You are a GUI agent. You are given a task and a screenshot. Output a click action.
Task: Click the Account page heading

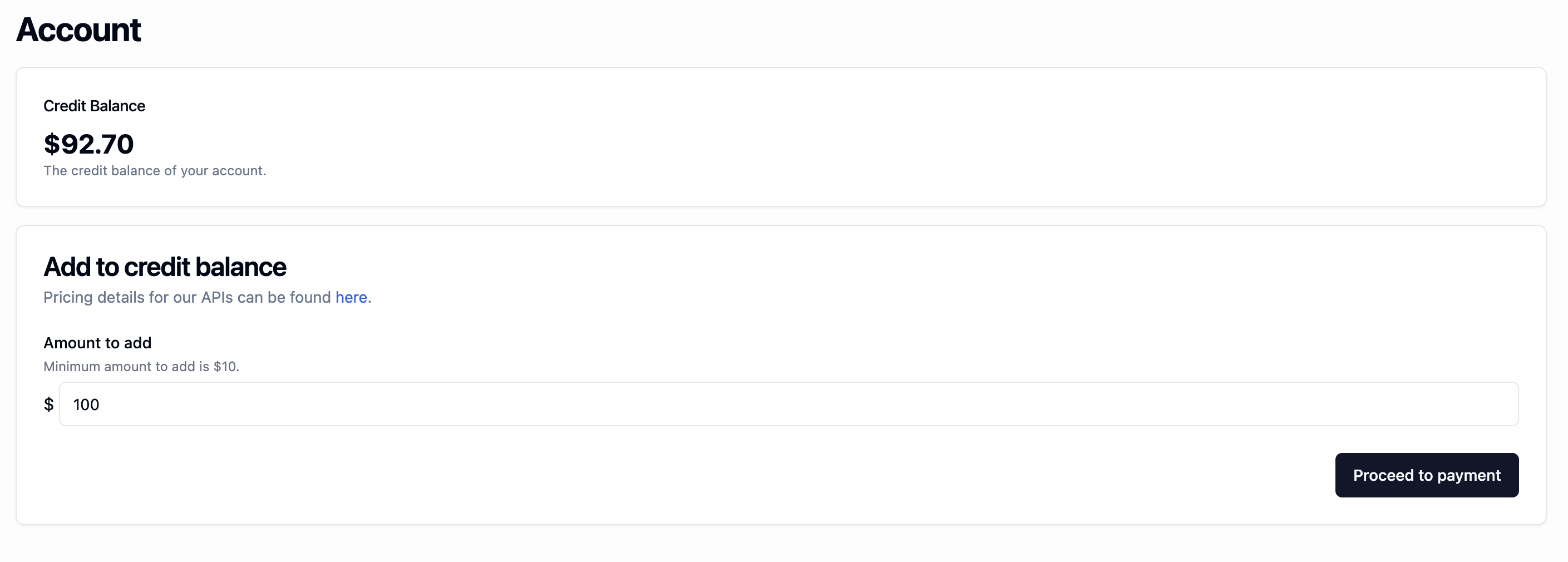point(79,29)
